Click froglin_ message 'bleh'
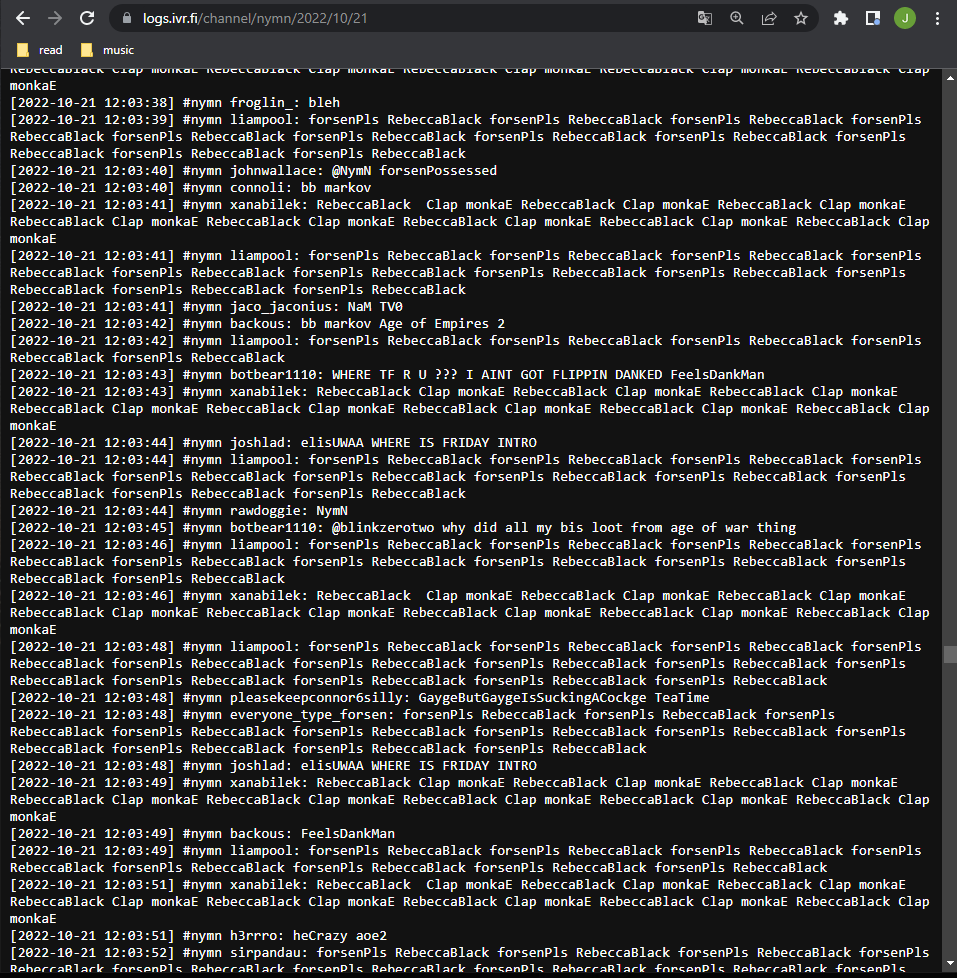 pos(175,102)
